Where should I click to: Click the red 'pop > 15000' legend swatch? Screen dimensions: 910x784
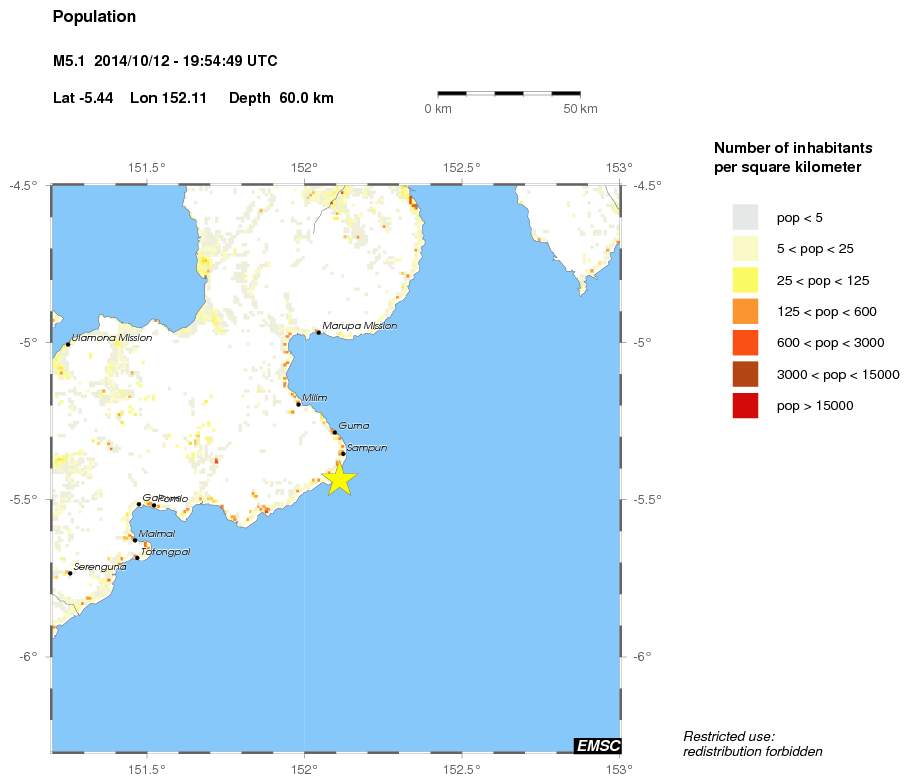(745, 406)
